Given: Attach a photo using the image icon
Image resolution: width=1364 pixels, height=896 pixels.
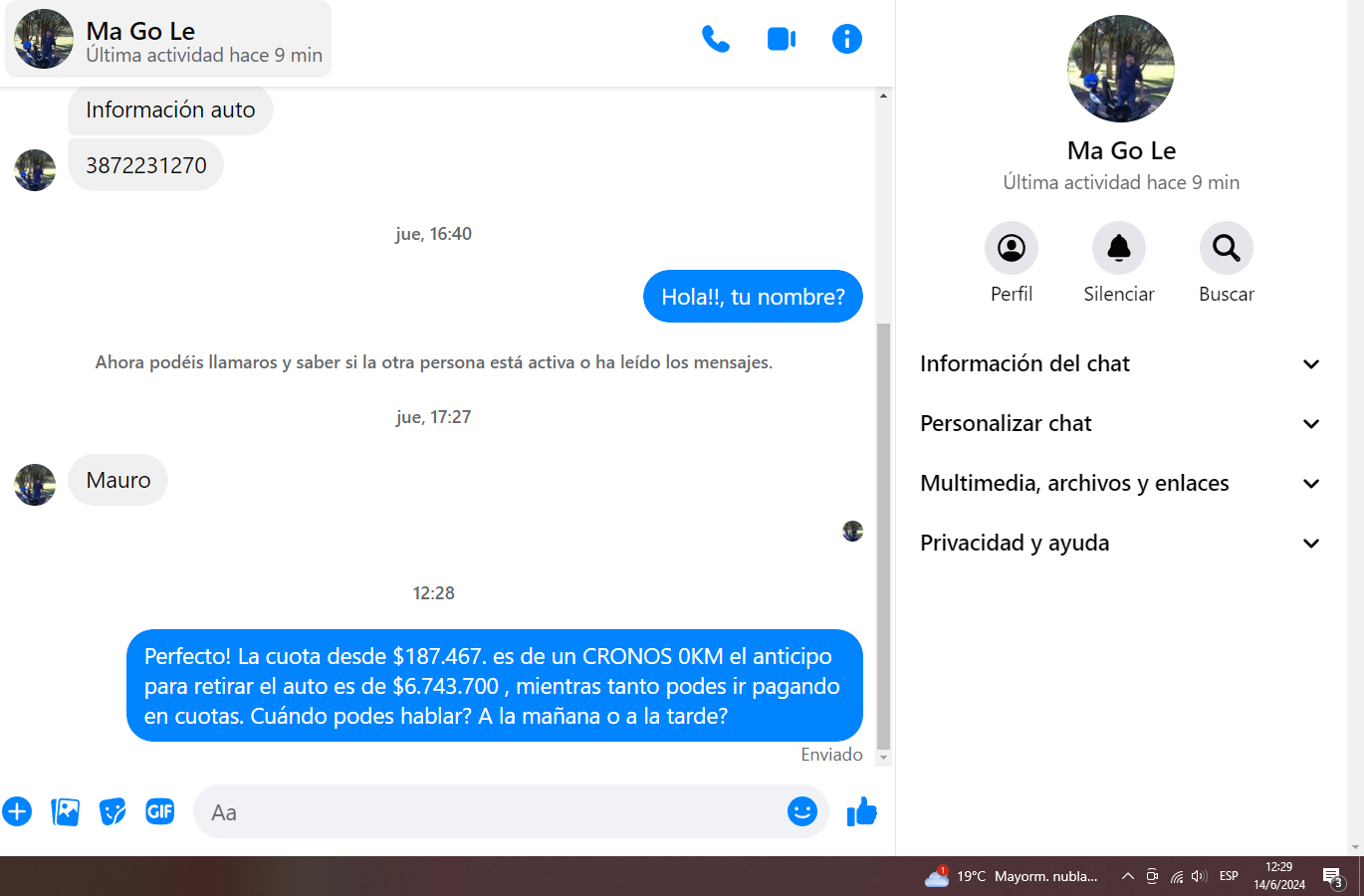Looking at the screenshot, I should point(65,811).
